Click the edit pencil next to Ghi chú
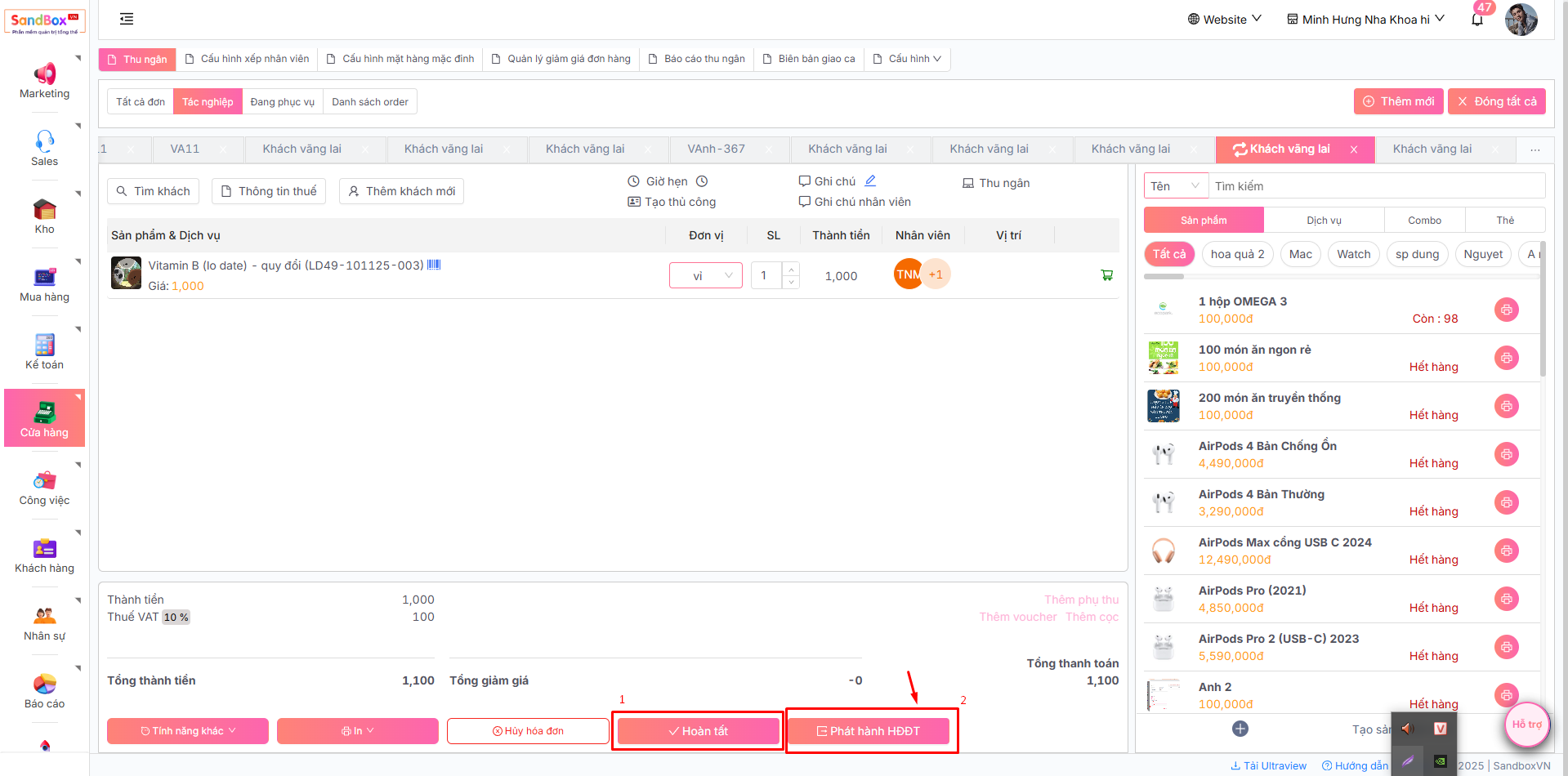This screenshot has width=1568, height=776. [870, 181]
